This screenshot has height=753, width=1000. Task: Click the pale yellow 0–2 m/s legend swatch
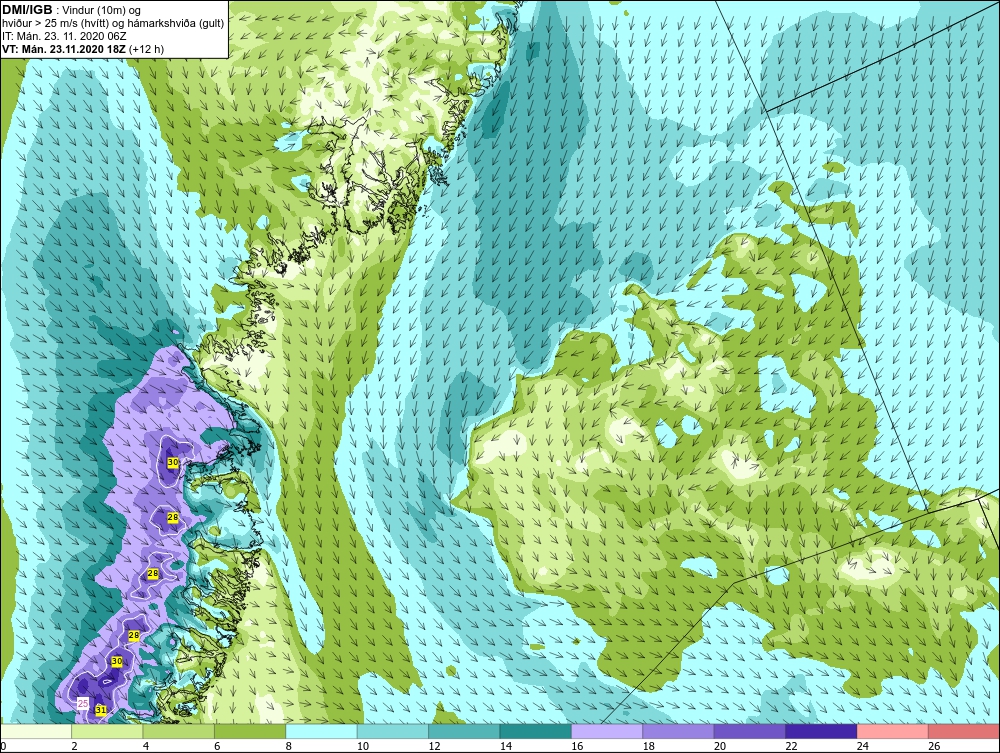(36, 731)
